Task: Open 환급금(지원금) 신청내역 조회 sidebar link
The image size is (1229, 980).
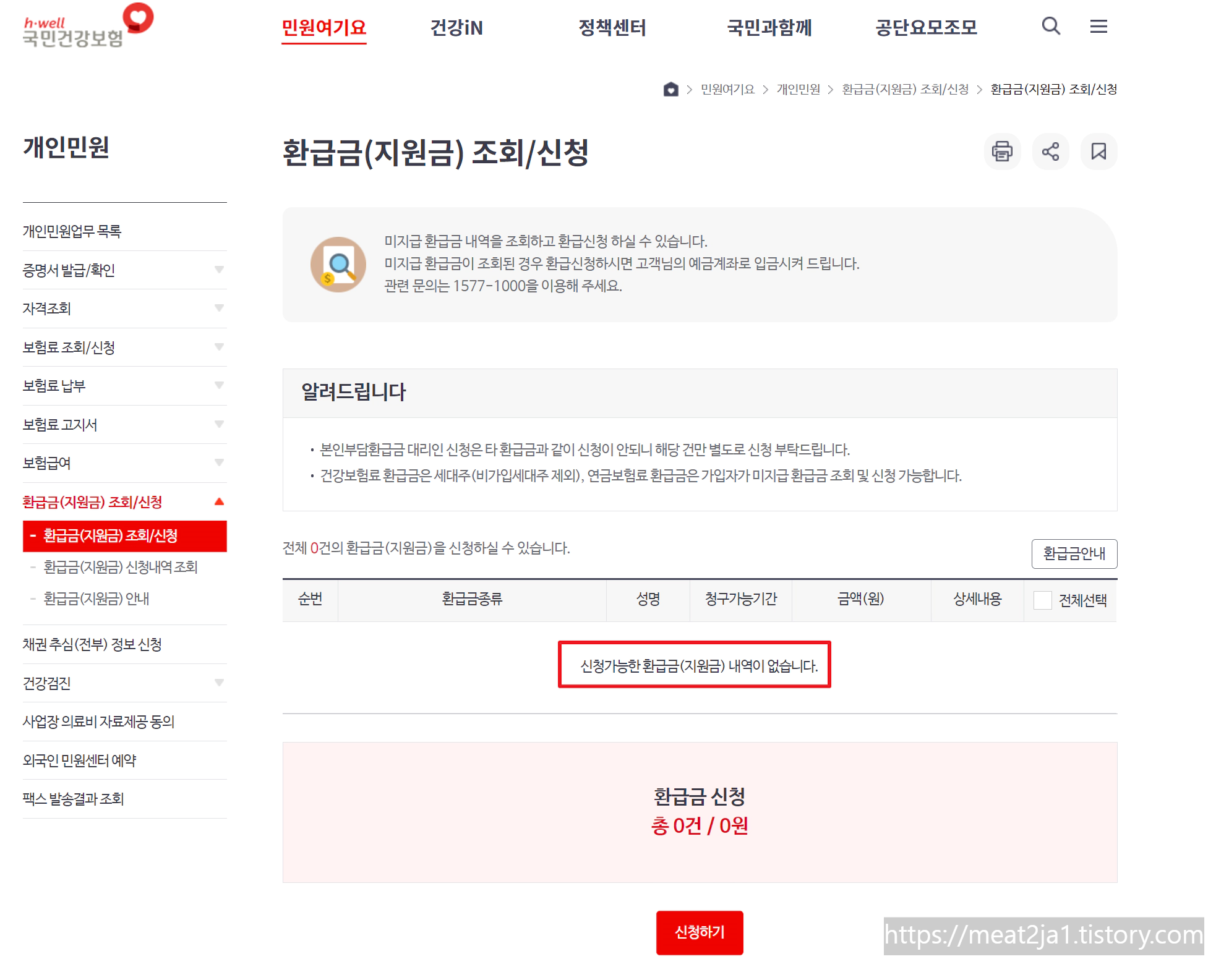Action: coord(121,567)
